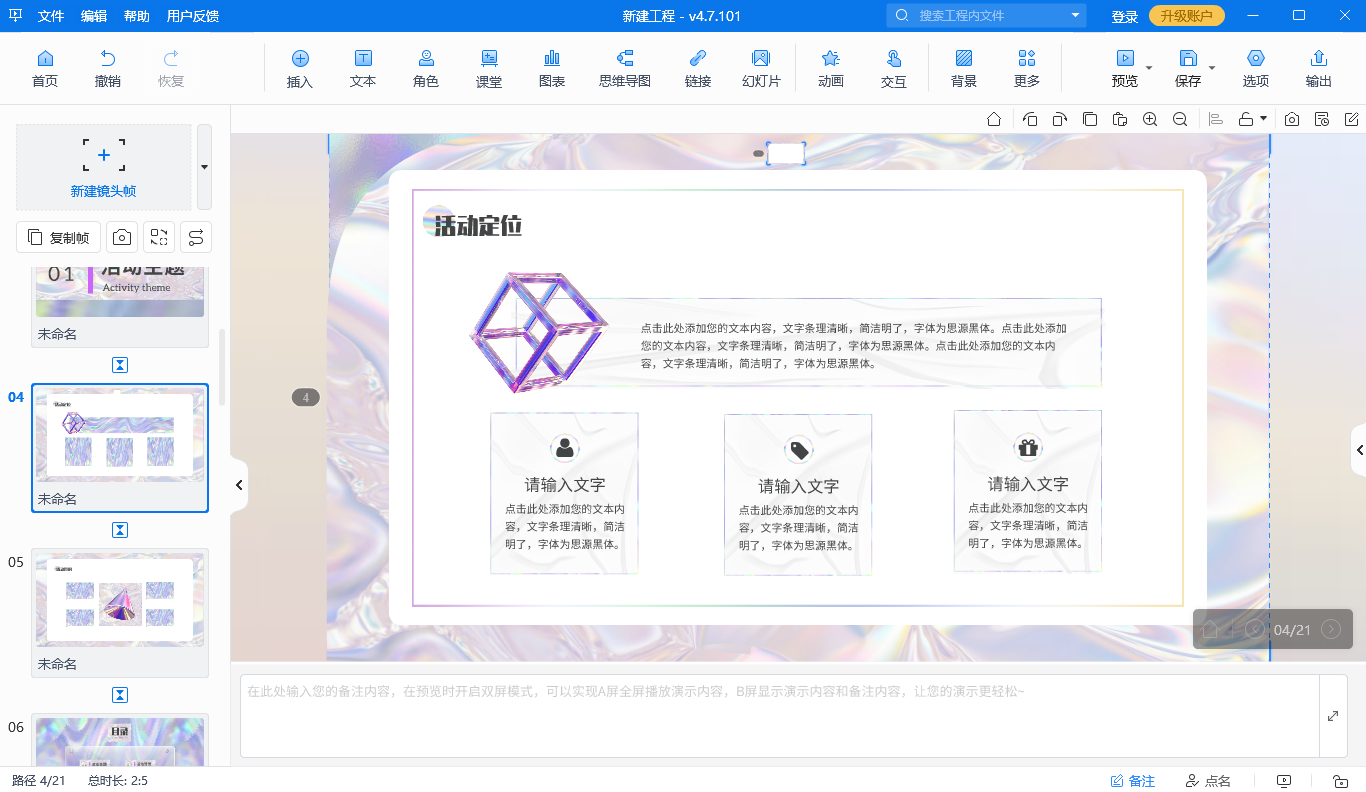Click the 复制帧 copy frame button
Viewport: 1366px width, 792px height.
click(59, 237)
